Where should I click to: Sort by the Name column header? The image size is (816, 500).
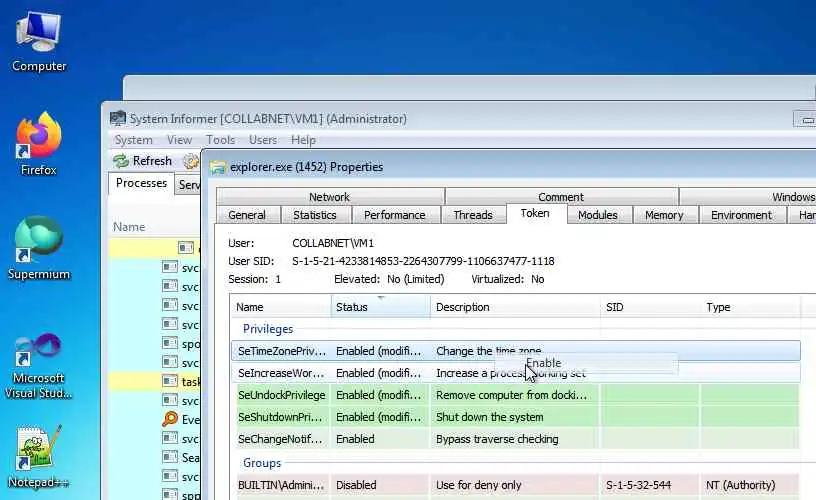tap(280, 307)
